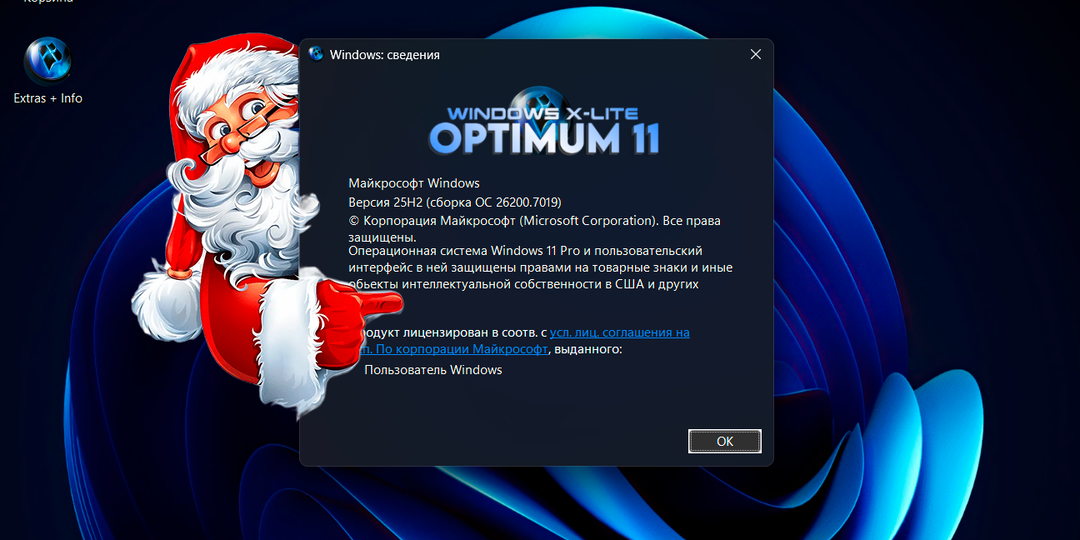The width and height of the screenshot is (1080, 540).
Task: Click the Windows X-Lite Optimum 11 logo
Action: point(543,122)
